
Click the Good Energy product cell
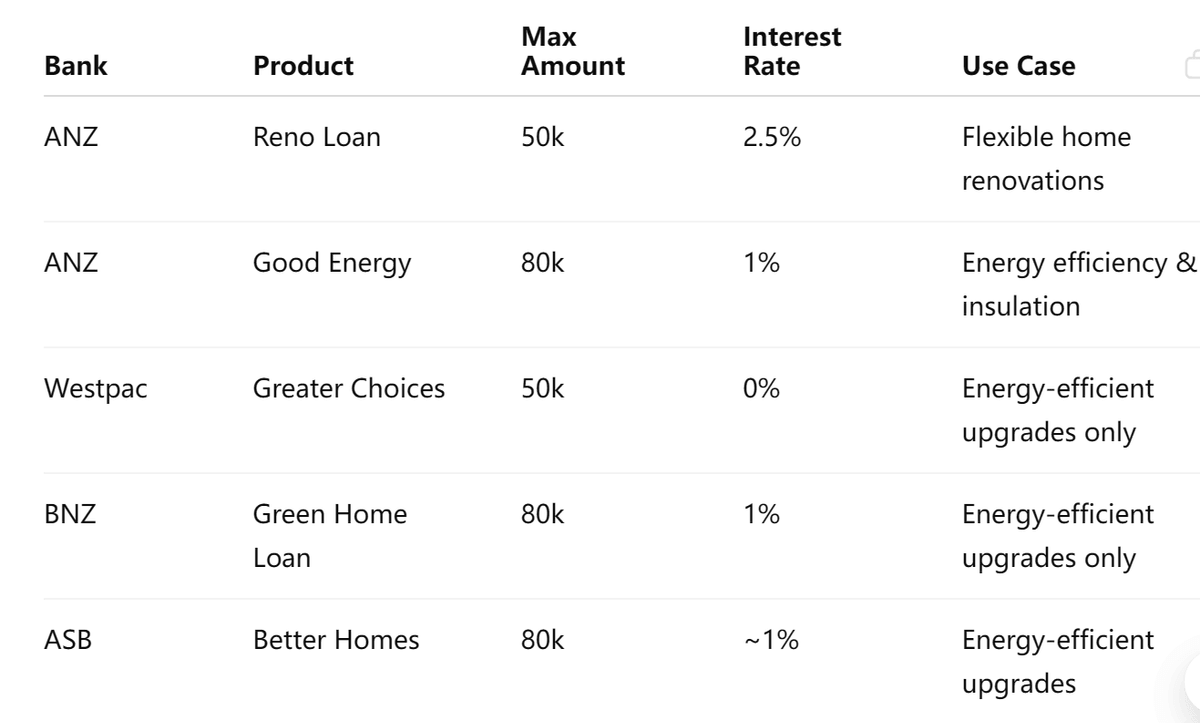(331, 263)
